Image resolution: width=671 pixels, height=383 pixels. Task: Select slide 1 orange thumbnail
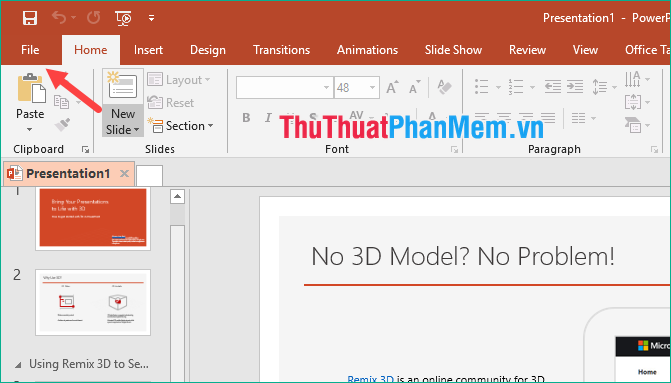93,218
